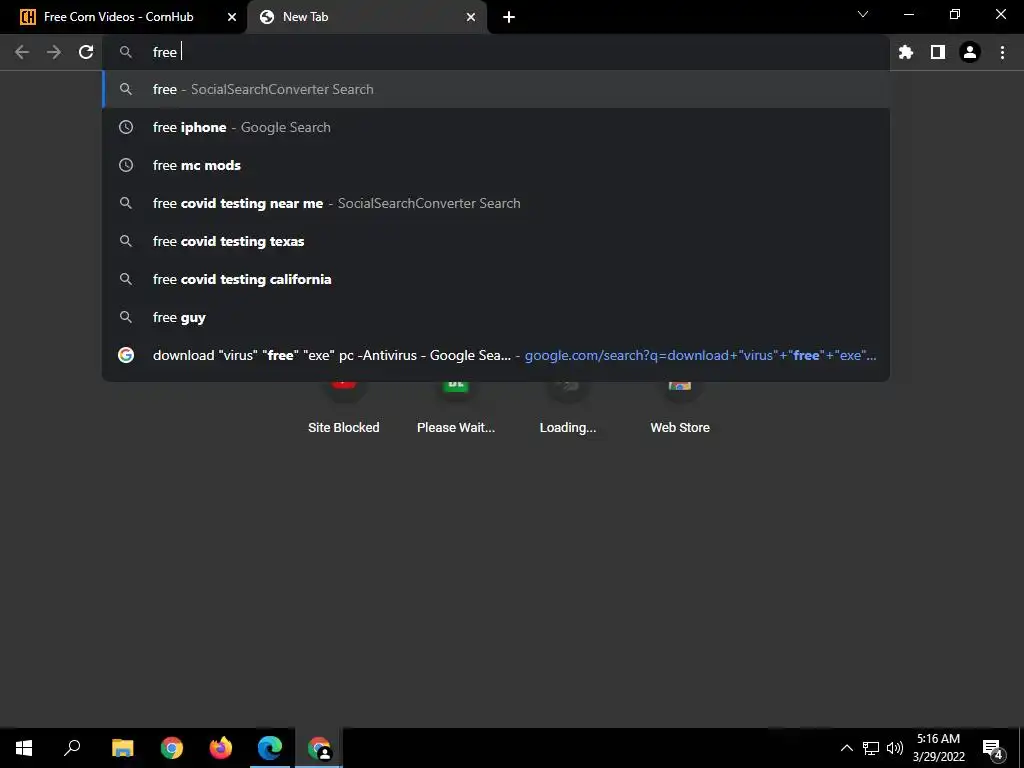Choose free covid testing texas suggestion
Viewport: 1024px width, 768px height.
(496, 241)
